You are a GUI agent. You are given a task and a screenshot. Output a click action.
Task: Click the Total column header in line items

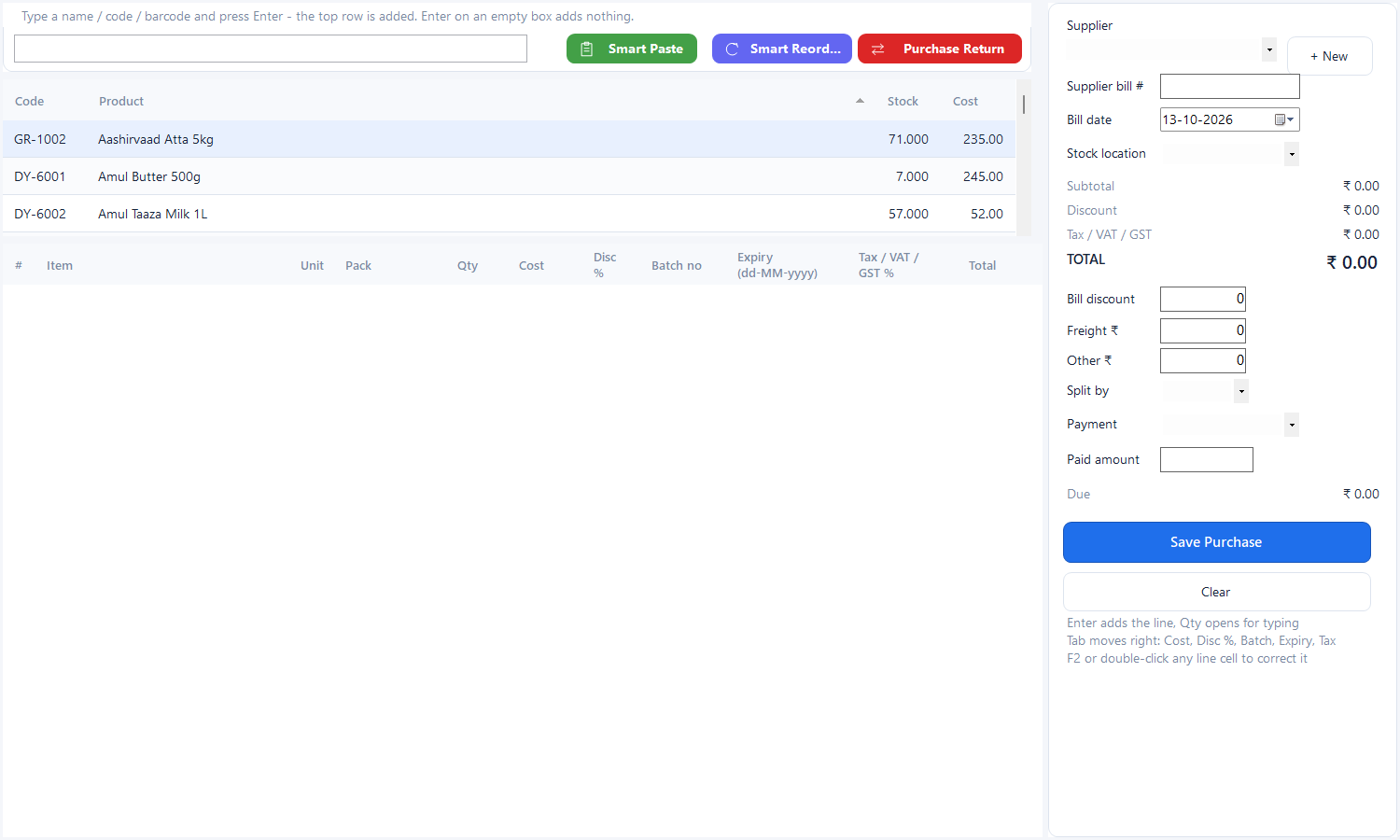[x=982, y=265]
